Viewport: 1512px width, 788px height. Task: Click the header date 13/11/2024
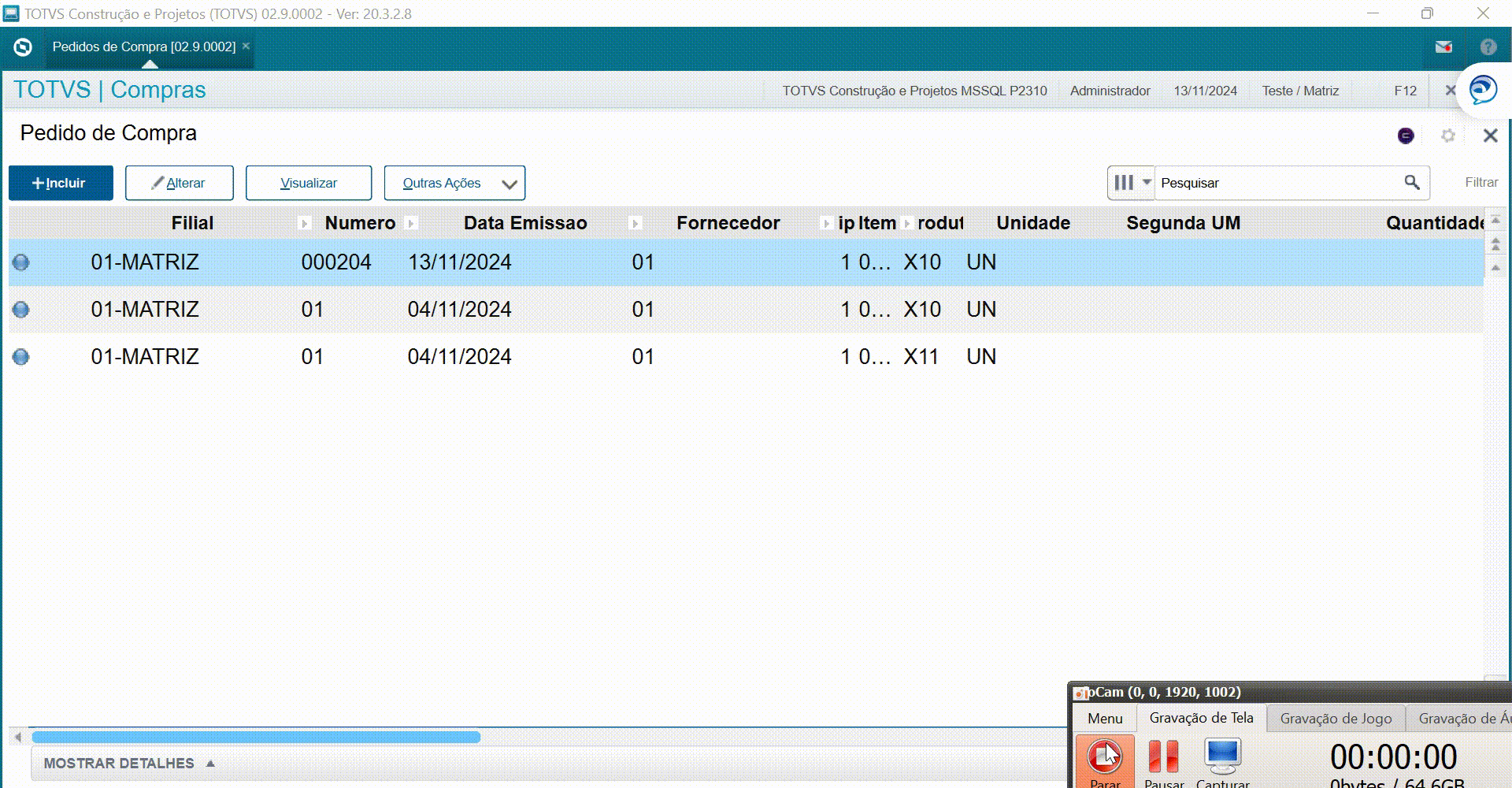[1205, 91]
